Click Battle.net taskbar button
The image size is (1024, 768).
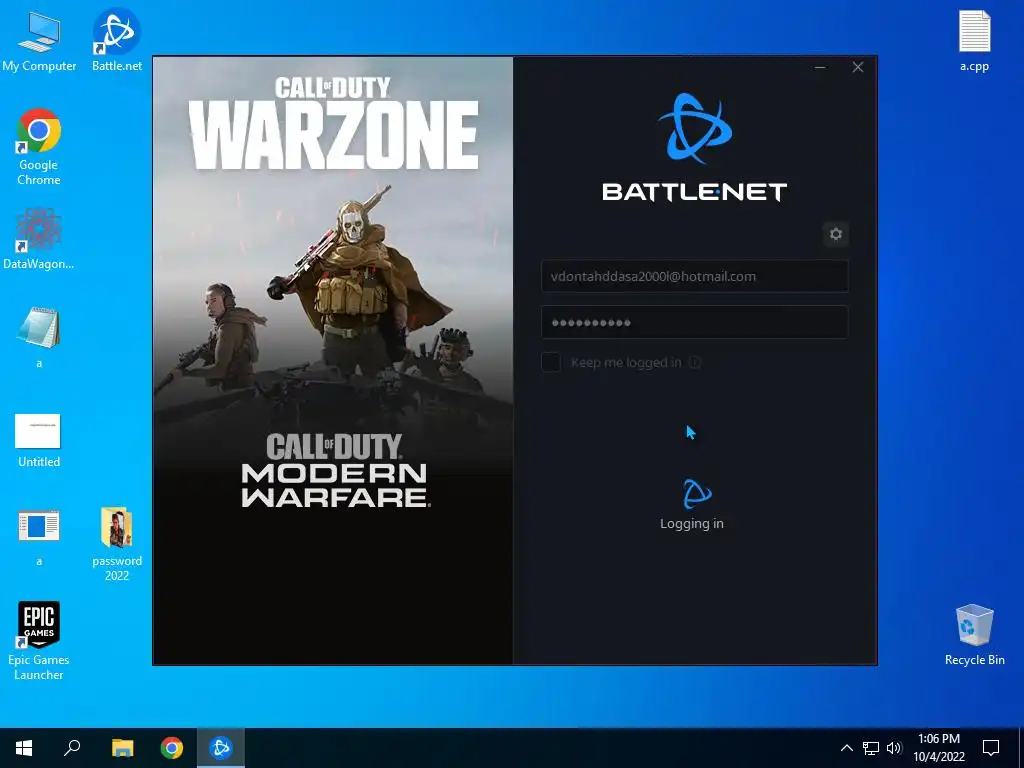[221, 748]
